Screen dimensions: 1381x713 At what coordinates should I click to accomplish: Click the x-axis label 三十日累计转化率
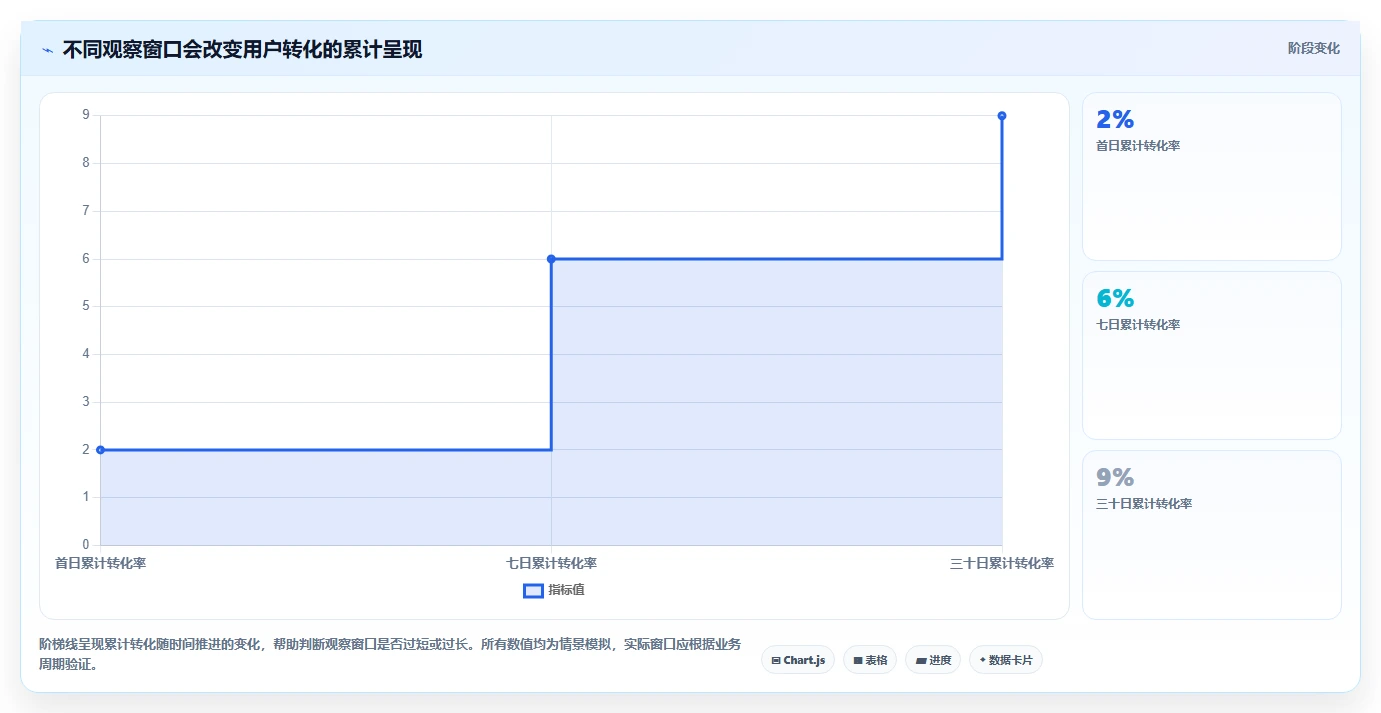click(1002, 564)
